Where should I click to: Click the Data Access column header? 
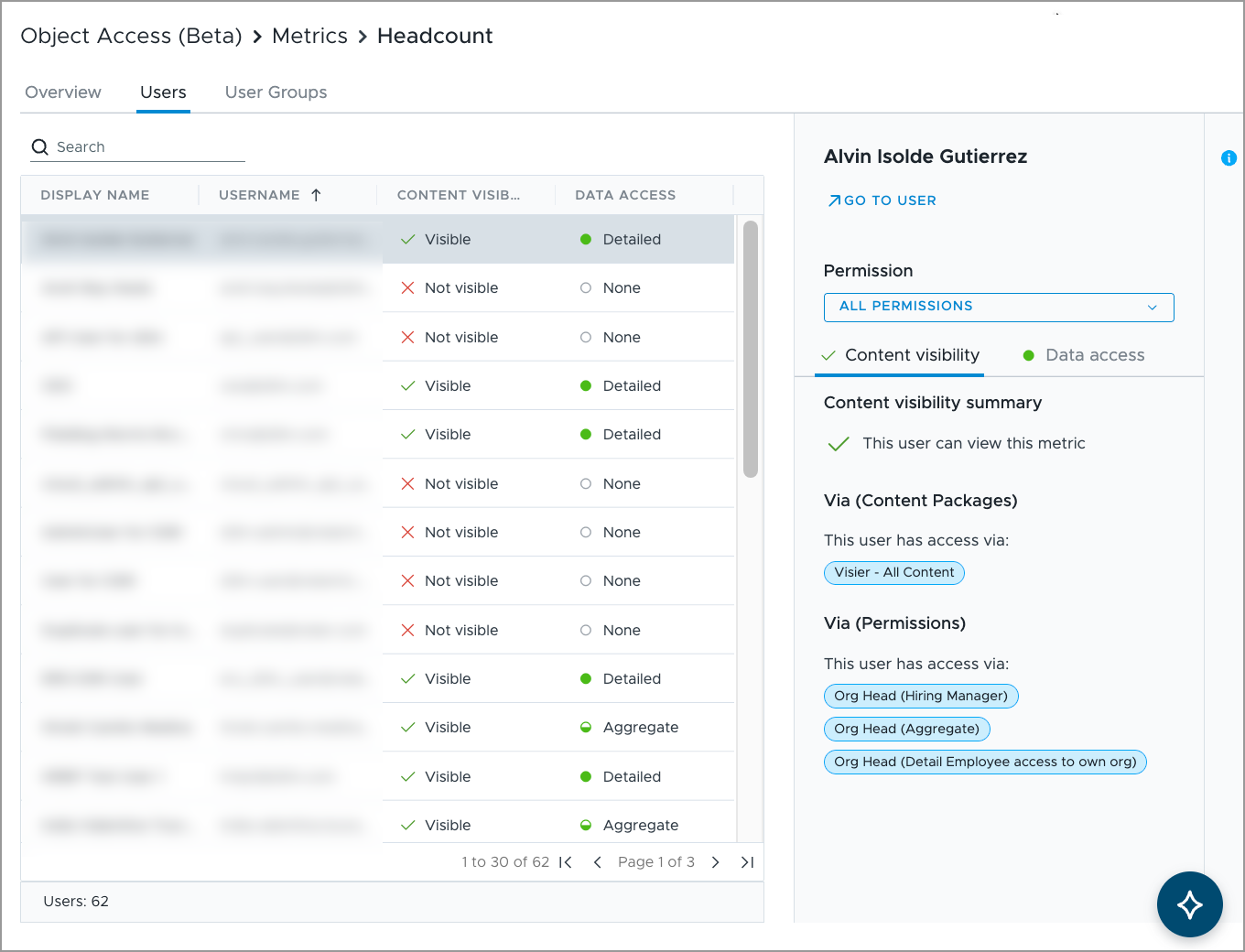coord(625,195)
